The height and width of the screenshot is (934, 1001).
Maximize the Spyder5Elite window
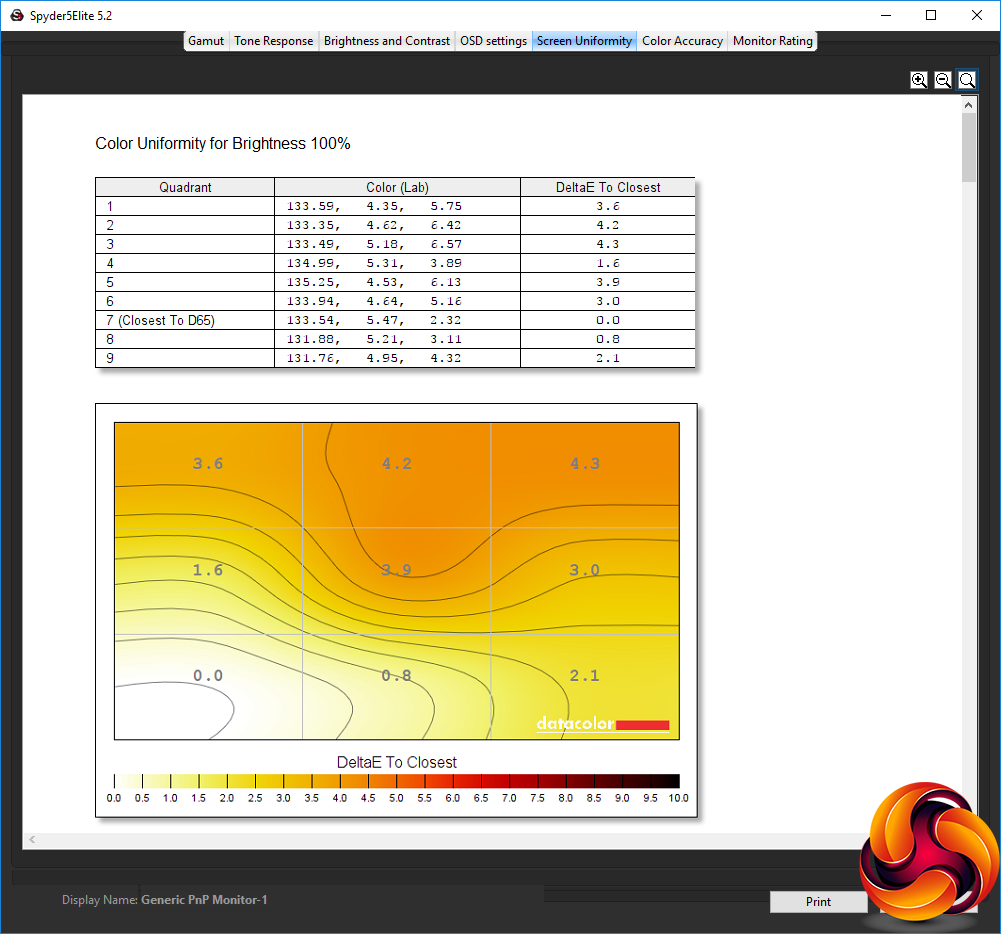(x=931, y=15)
